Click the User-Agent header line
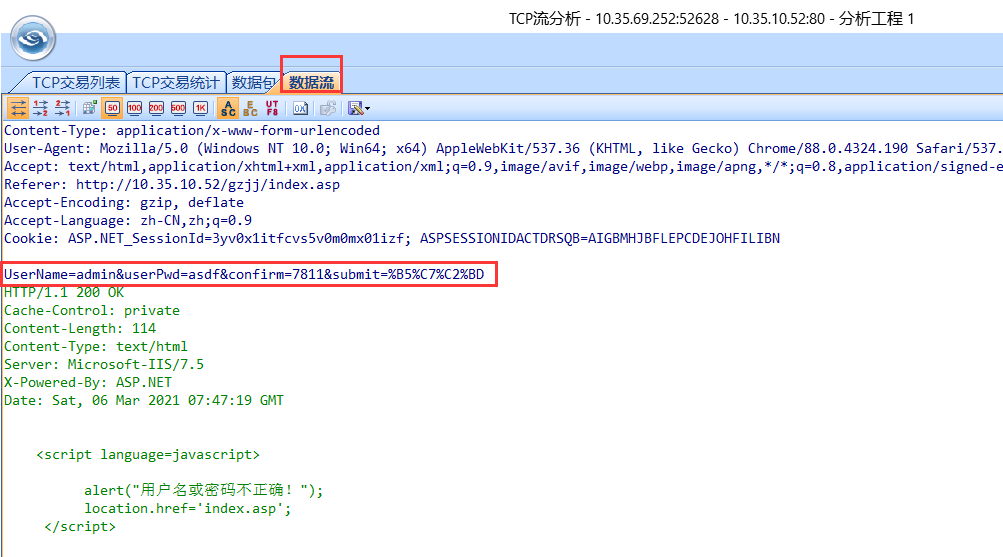The image size is (1003, 557). [x=503, y=148]
